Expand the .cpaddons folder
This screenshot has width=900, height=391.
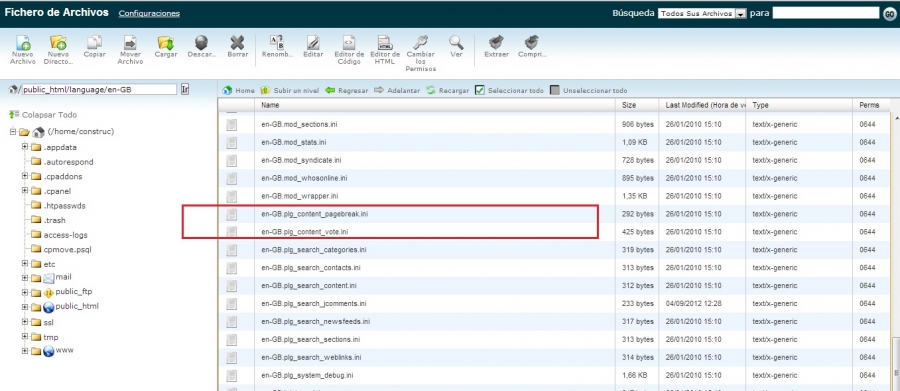coord(25,176)
